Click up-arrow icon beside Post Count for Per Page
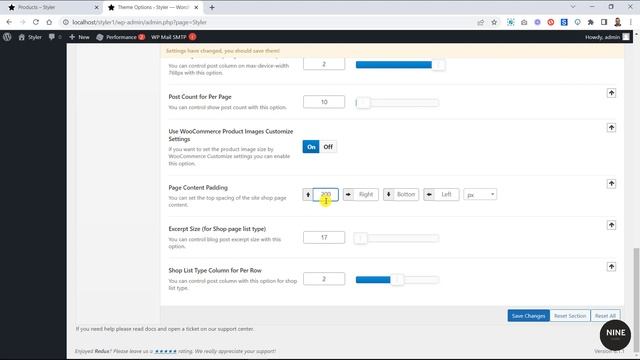The image size is (640, 360). click(611, 93)
